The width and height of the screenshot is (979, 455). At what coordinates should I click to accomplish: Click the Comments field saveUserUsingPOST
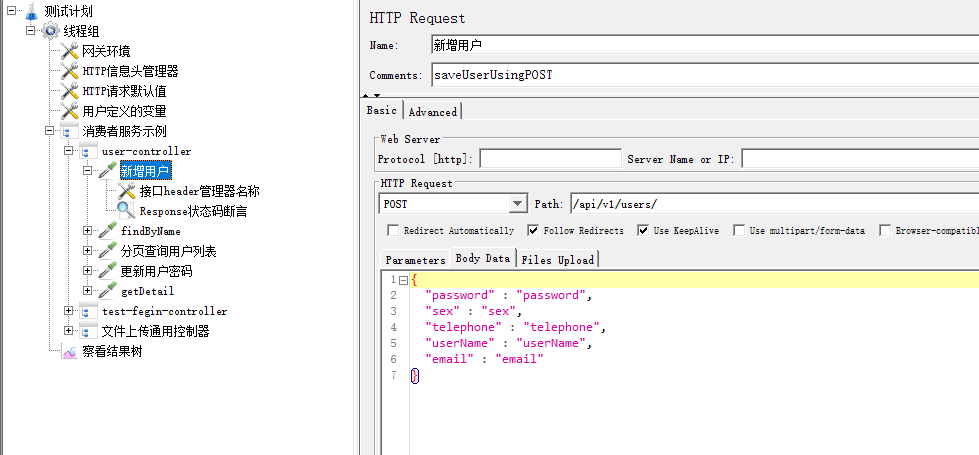(705, 76)
